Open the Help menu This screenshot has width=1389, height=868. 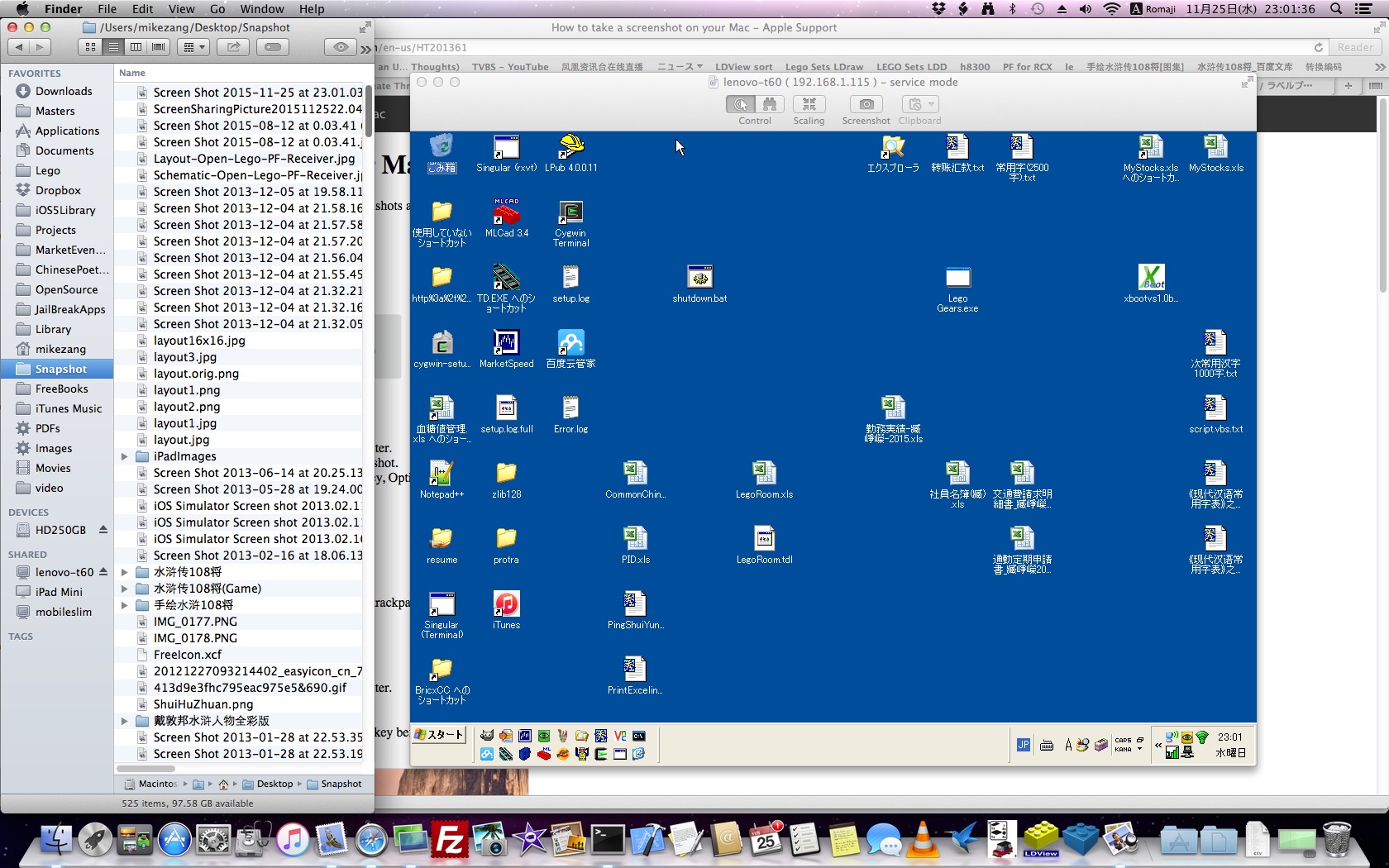[x=312, y=9]
